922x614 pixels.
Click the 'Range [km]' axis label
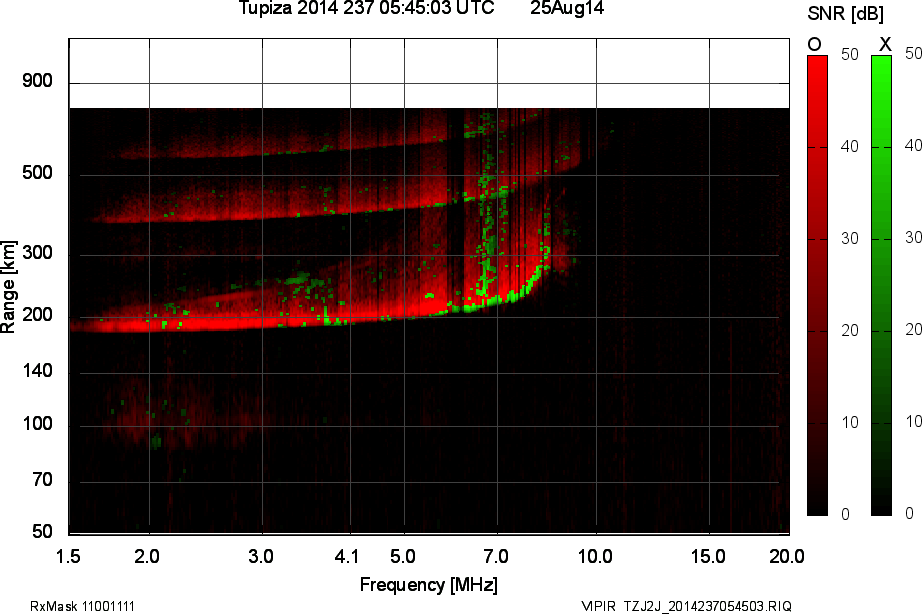(8, 286)
